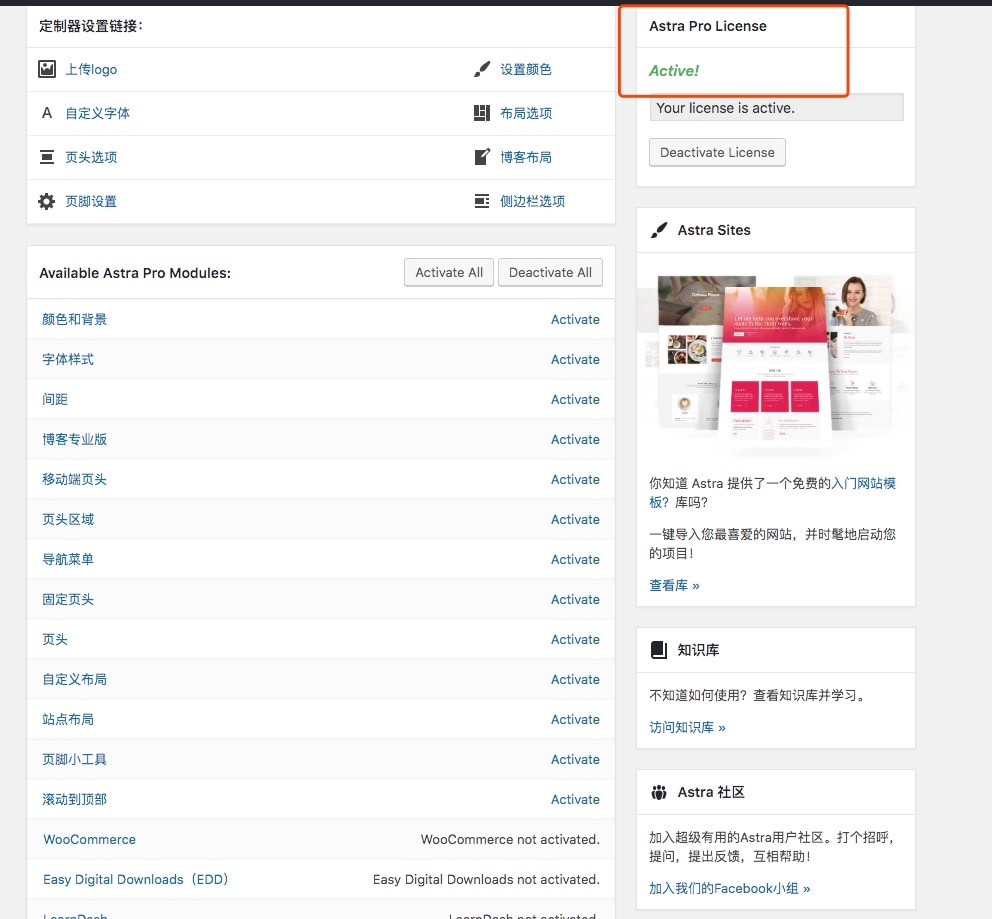992x919 pixels.
Task: Click the 页头选项 header icon
Action: (x=46, y=157)
